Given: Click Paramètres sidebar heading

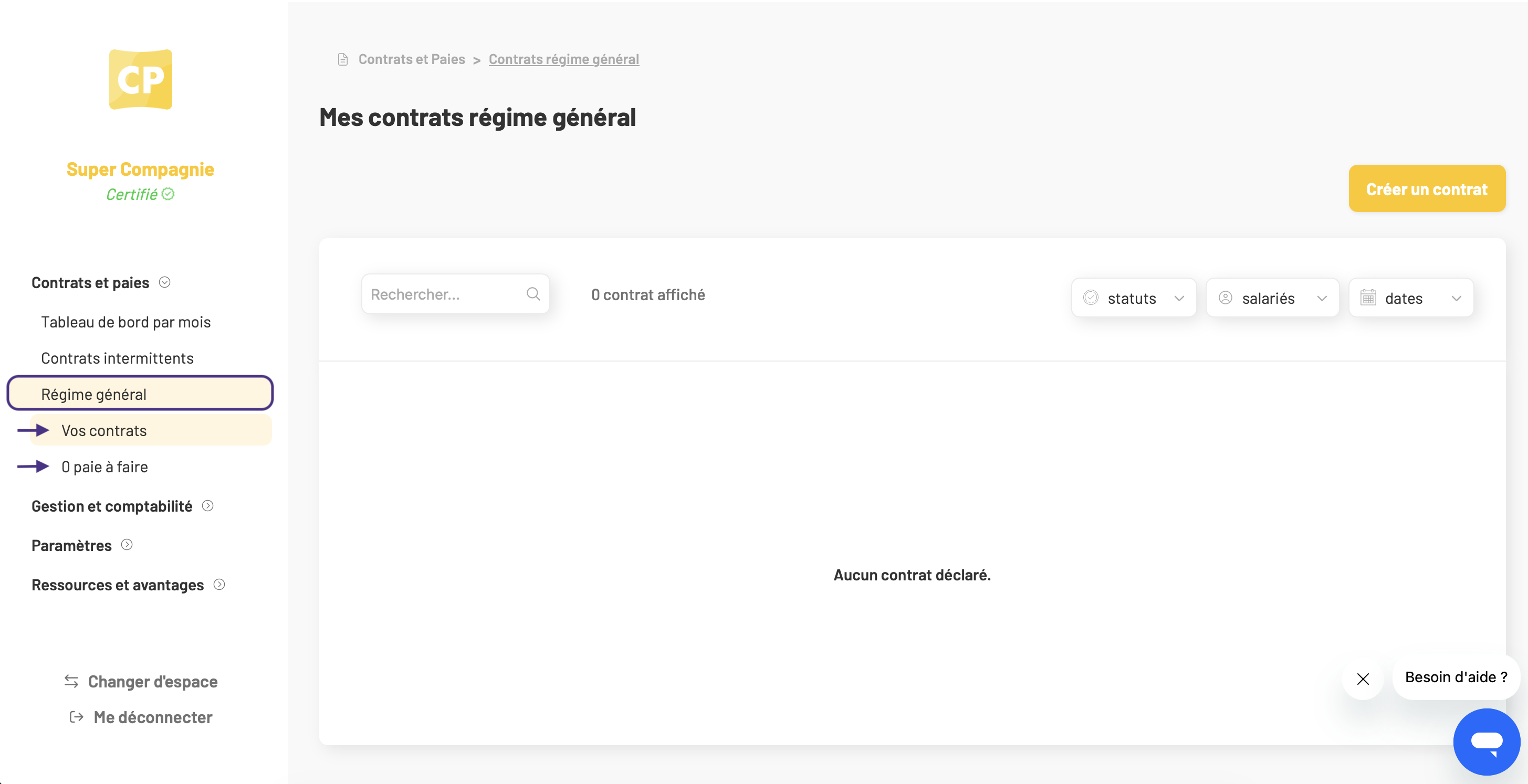Looking at the screenshot, I should 72,545.
